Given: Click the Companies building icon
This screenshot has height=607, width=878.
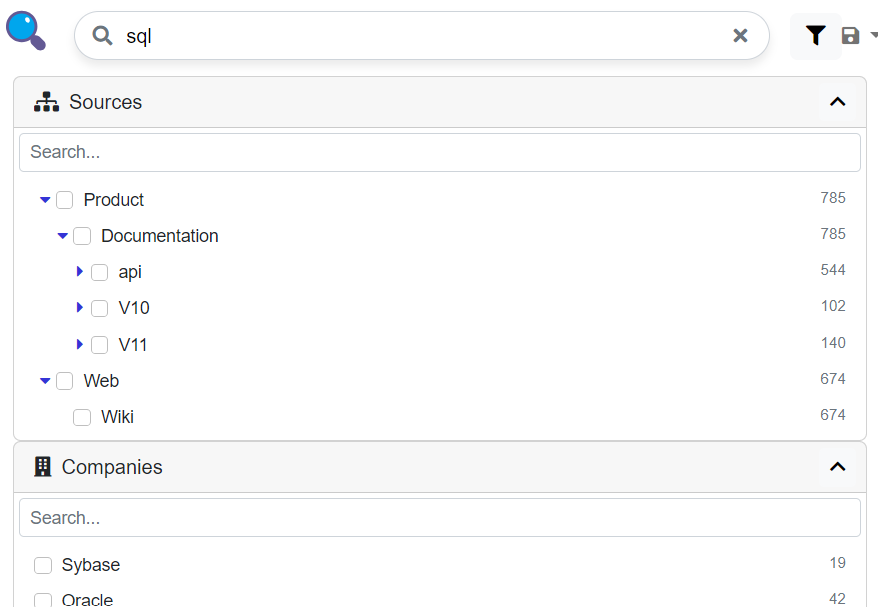Looking at the screenshot, I should [x=42, y=467].
